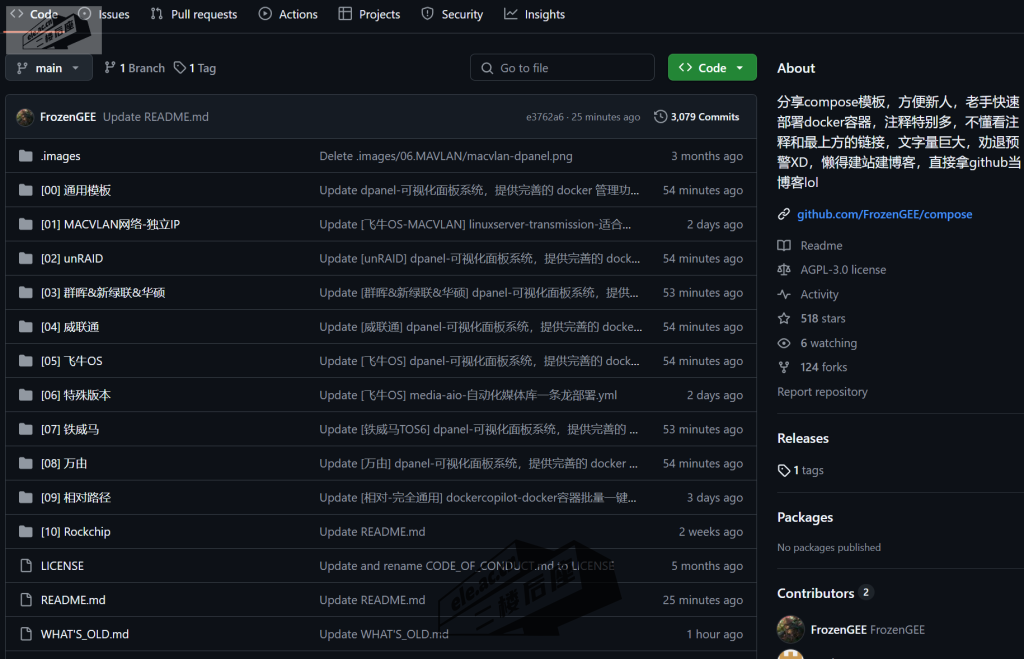The width and height of the screenshot is (1024, 659).
Task: Open the main branch selector dropdown
Action: tap(49, 68)
